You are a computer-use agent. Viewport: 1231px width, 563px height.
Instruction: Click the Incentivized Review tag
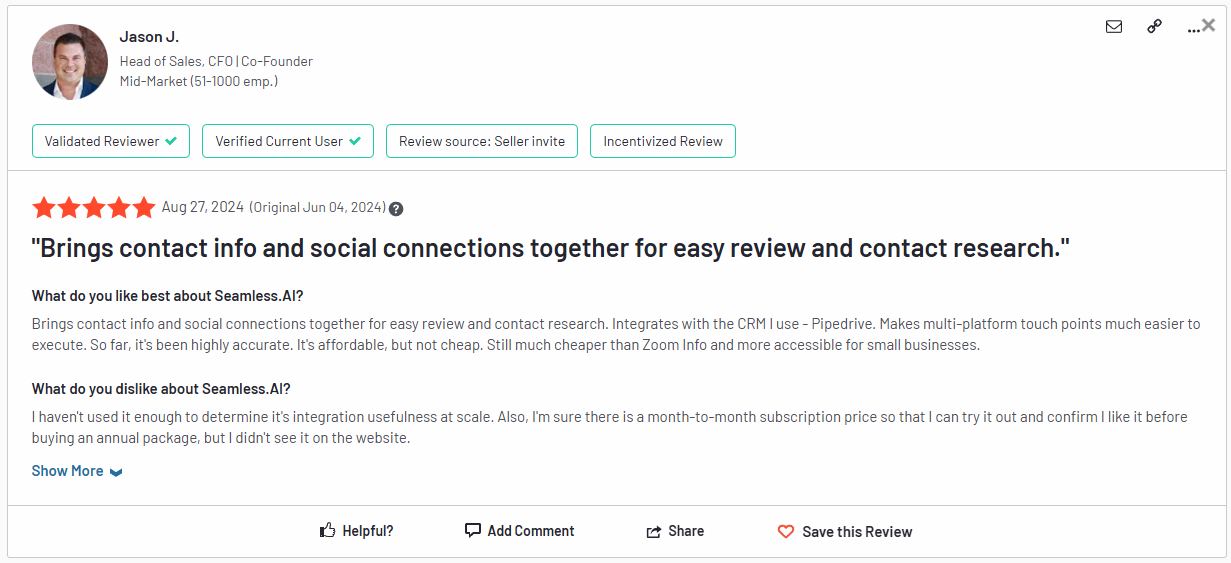663,141
